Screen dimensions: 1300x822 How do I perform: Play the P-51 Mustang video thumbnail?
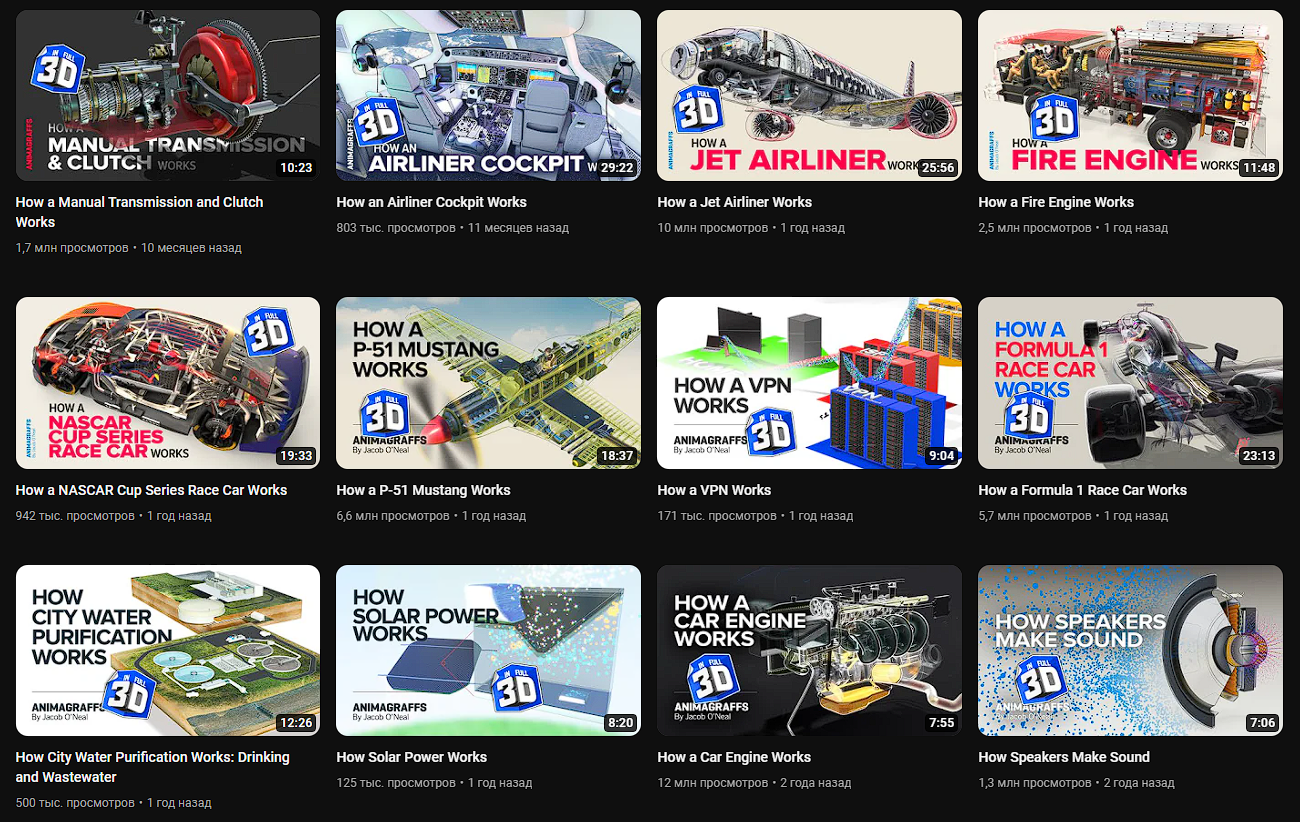(x=489, y=383)
